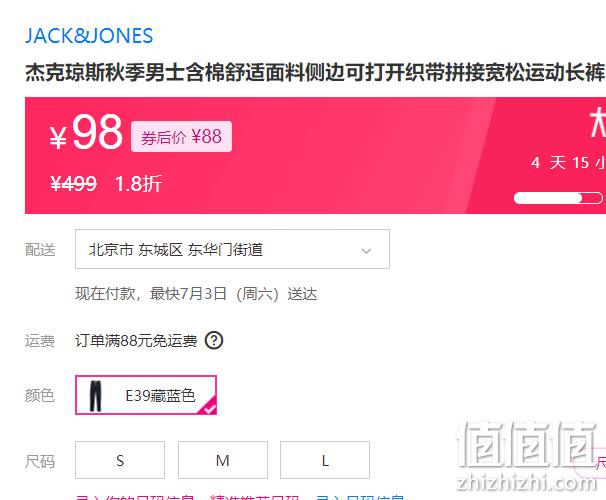Open the 北京市 东城区 delivery address dropdown

click(232, 249)
